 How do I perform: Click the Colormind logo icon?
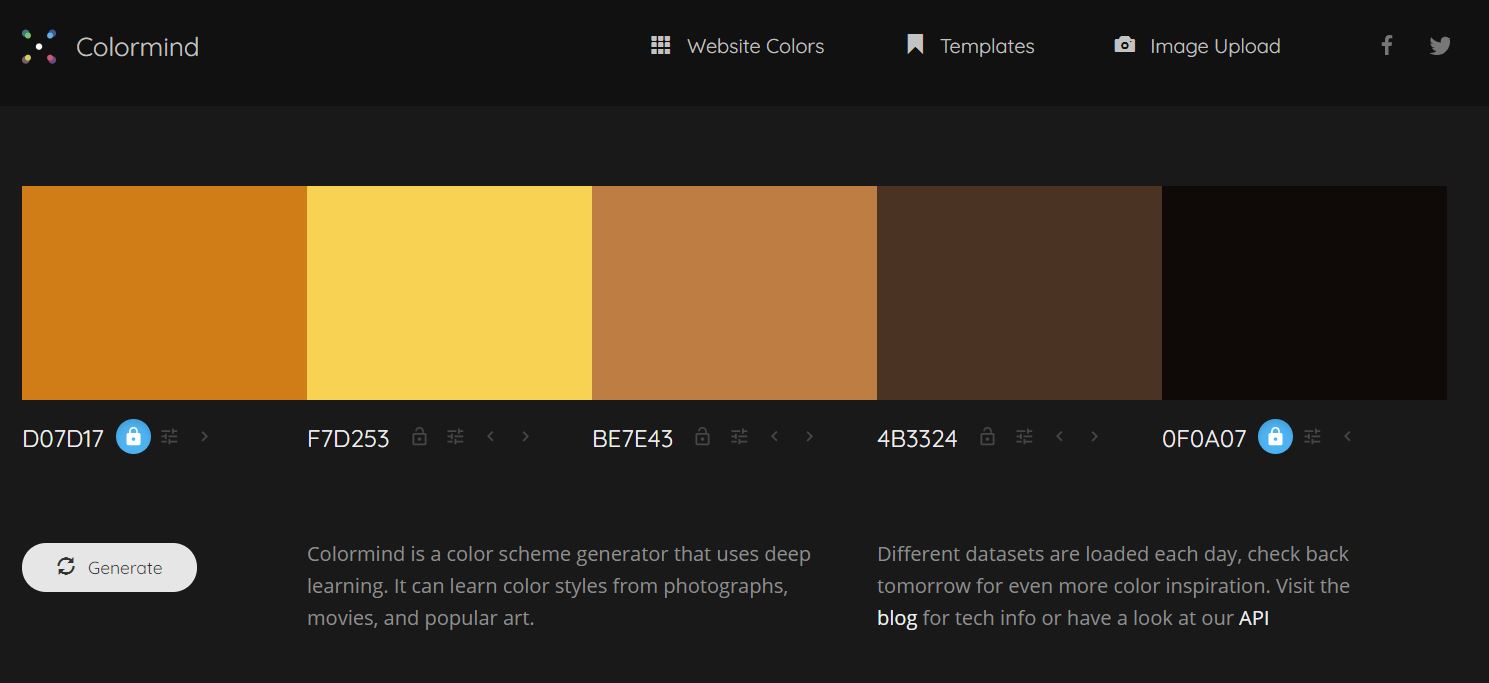[x=39, y=46]
